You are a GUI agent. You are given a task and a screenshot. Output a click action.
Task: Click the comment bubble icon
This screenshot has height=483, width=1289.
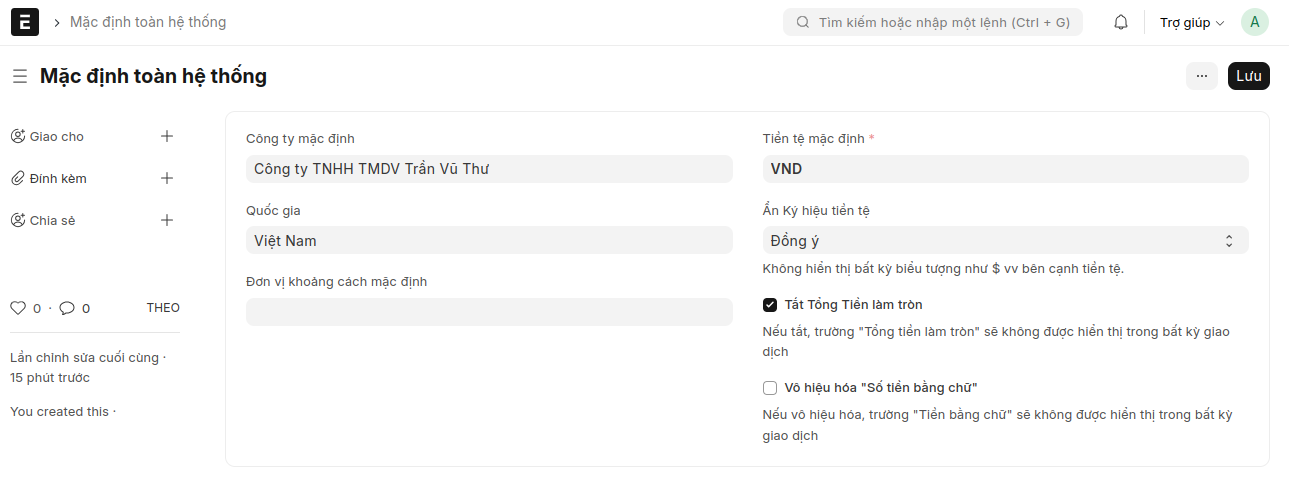pos(67,308)
